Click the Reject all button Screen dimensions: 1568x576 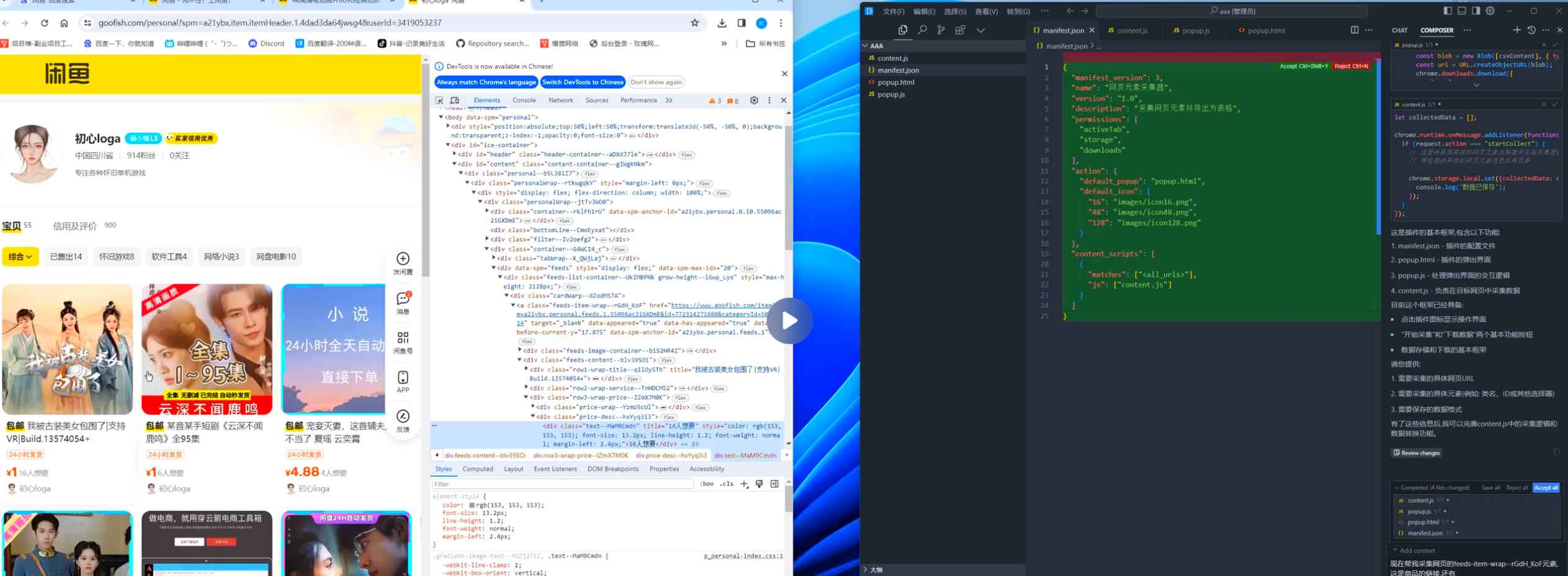(x=1516, y=487)
